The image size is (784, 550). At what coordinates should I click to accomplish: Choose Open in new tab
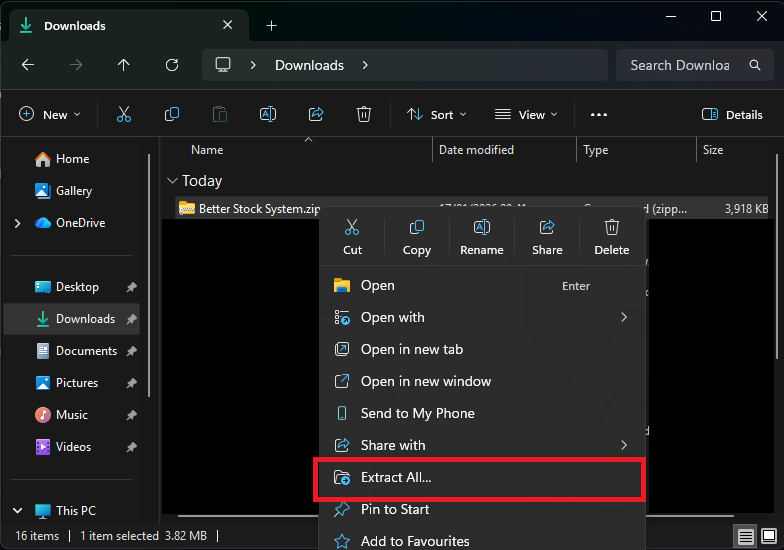click(x=412, y=349)
